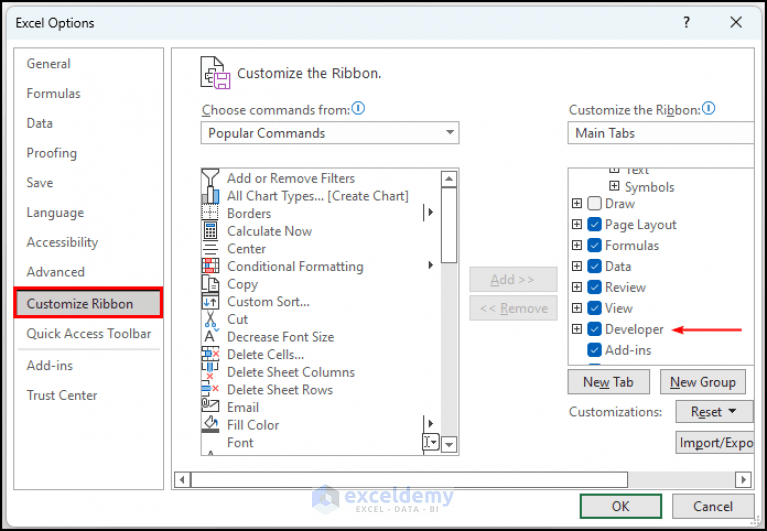
Task: Click the info icon beside Customize the Ribbon label
Action: pyautogui.click(x=709, y=108)
